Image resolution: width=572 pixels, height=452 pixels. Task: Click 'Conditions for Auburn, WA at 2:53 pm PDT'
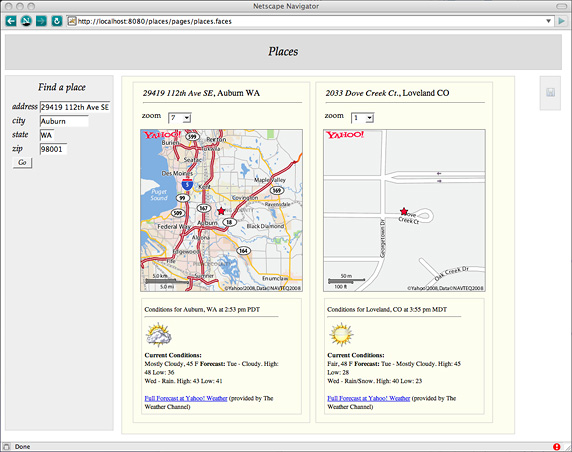click(202, 309)
